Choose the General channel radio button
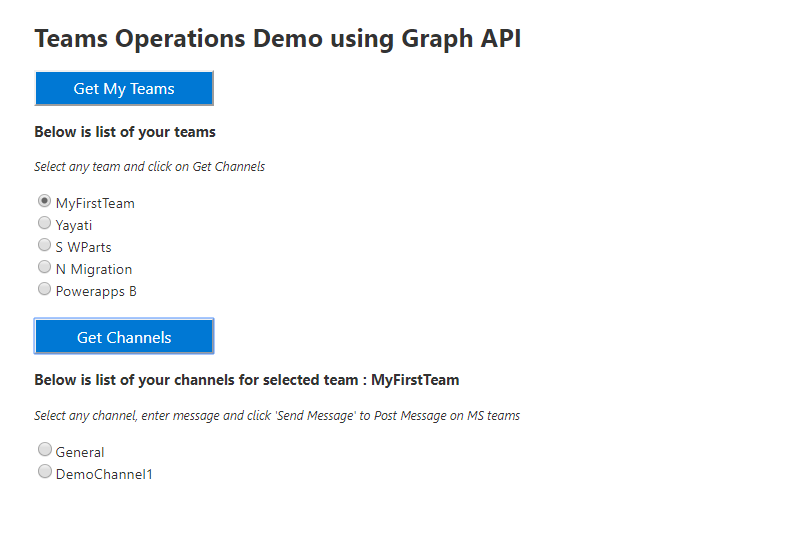789x548 pixels. pos(45,450)
